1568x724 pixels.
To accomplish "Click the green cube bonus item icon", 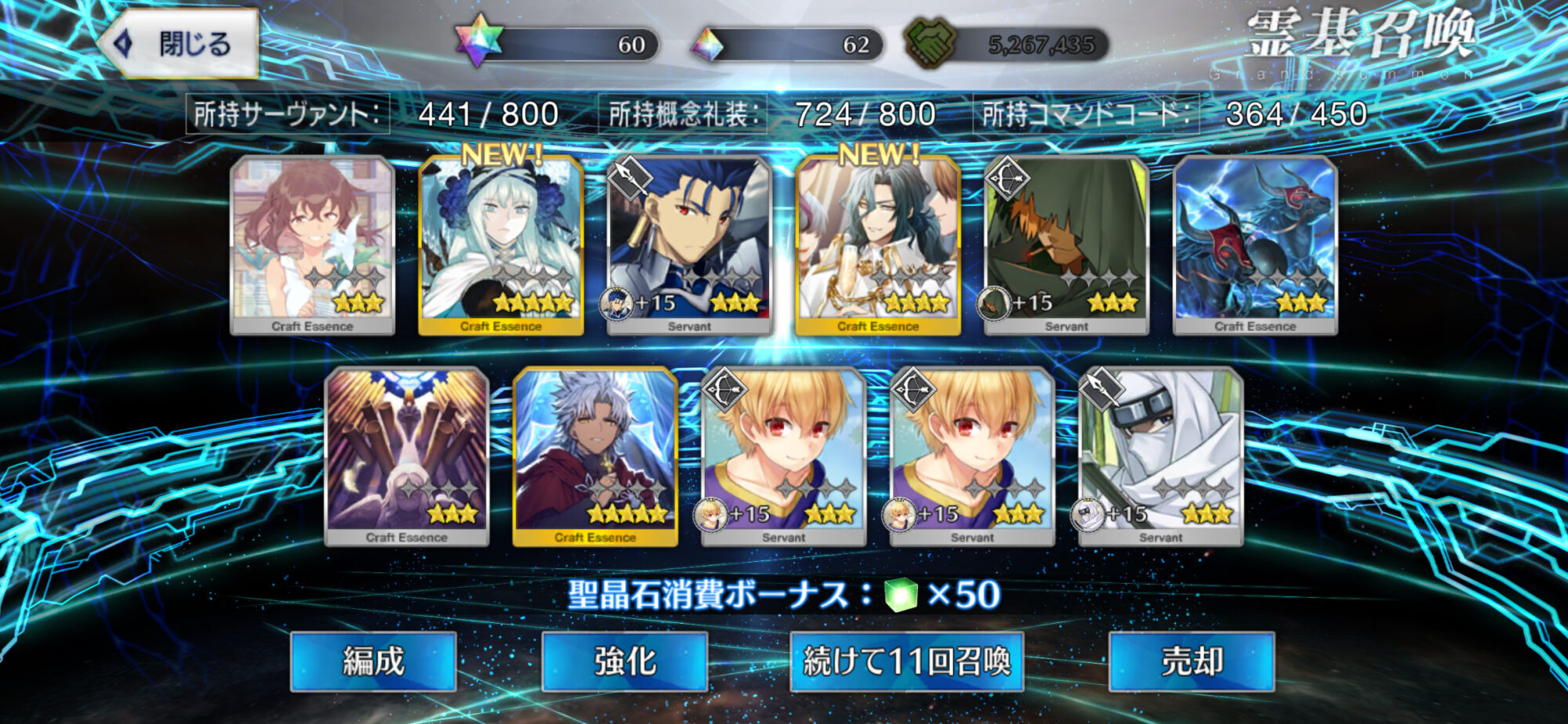I will click(x=901, y=595).
